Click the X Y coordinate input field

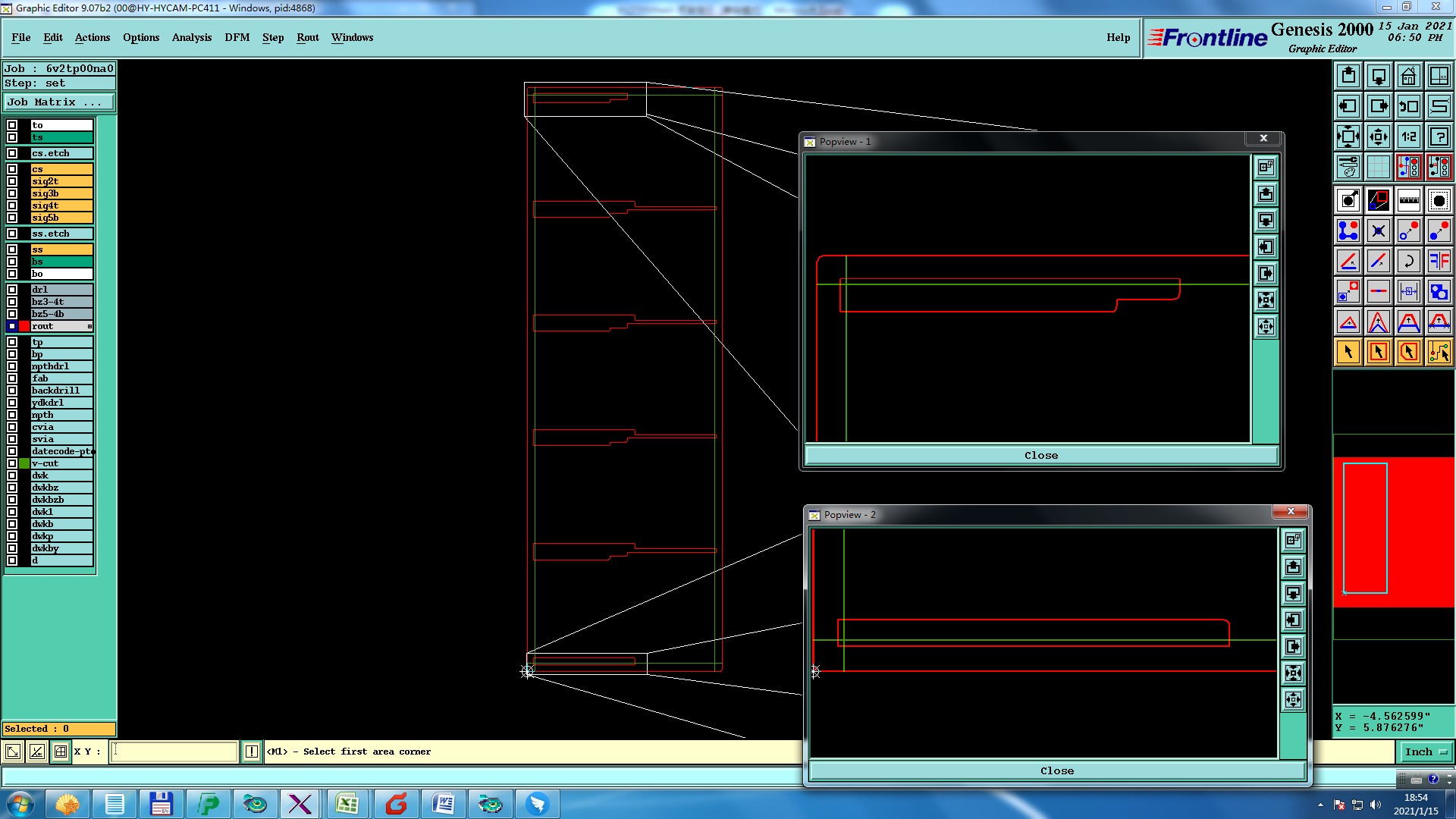click(x=174, y=752)
